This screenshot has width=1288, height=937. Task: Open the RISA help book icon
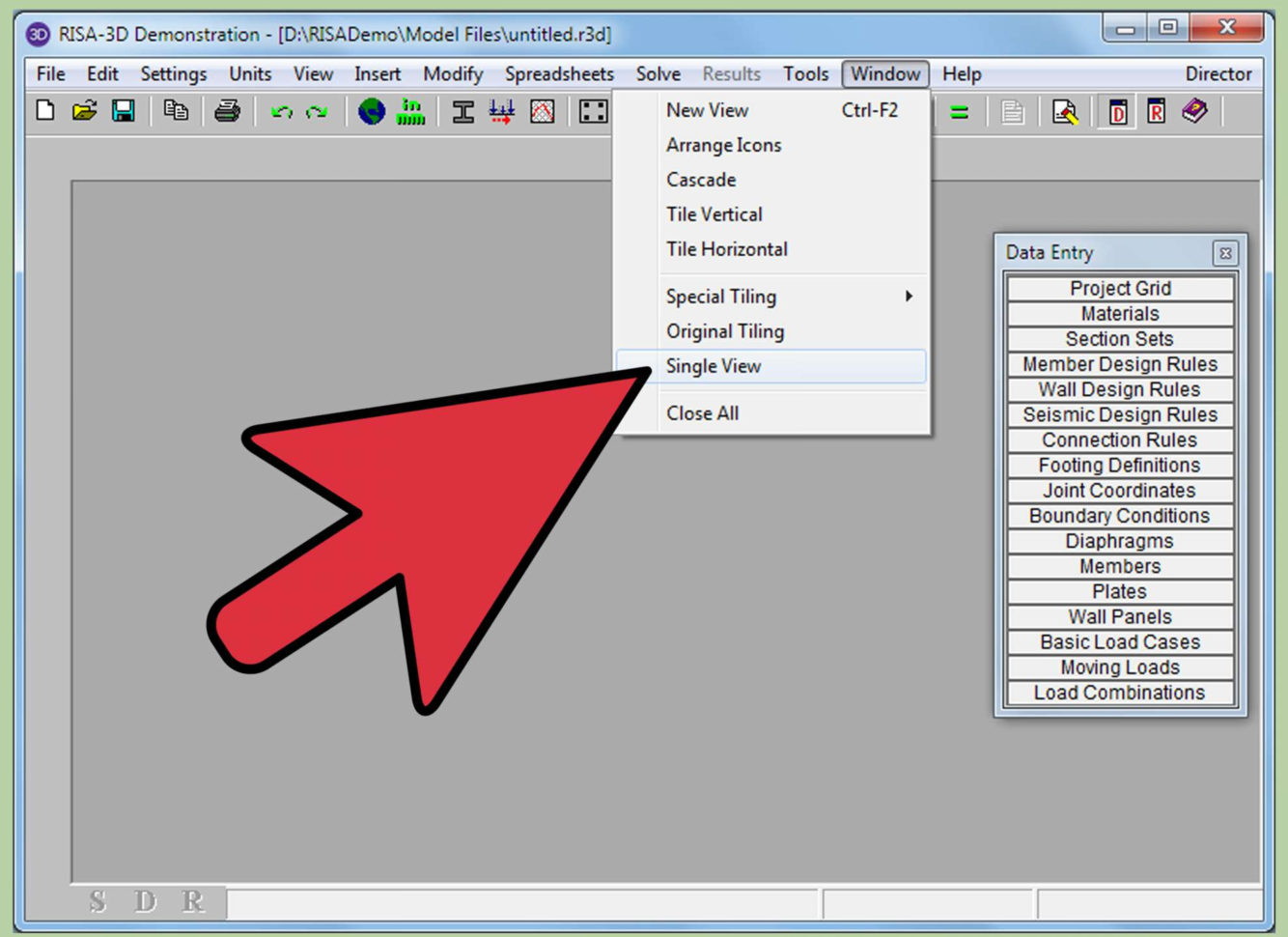(x=1192, y=113)
